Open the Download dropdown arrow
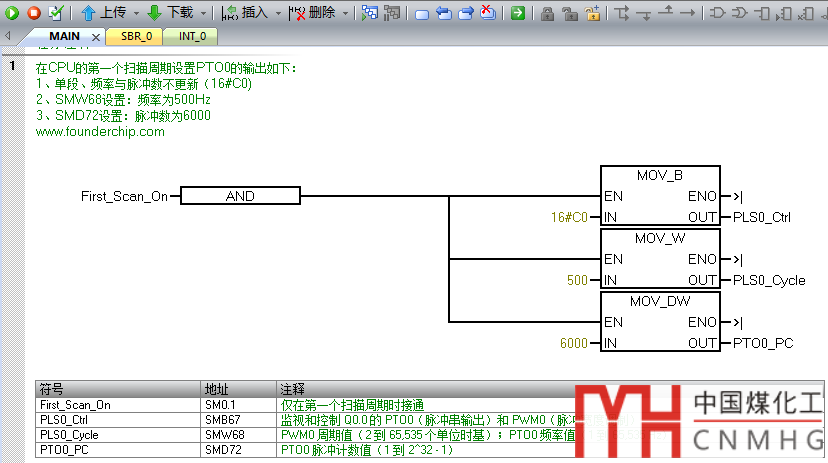 pos(203,14)
